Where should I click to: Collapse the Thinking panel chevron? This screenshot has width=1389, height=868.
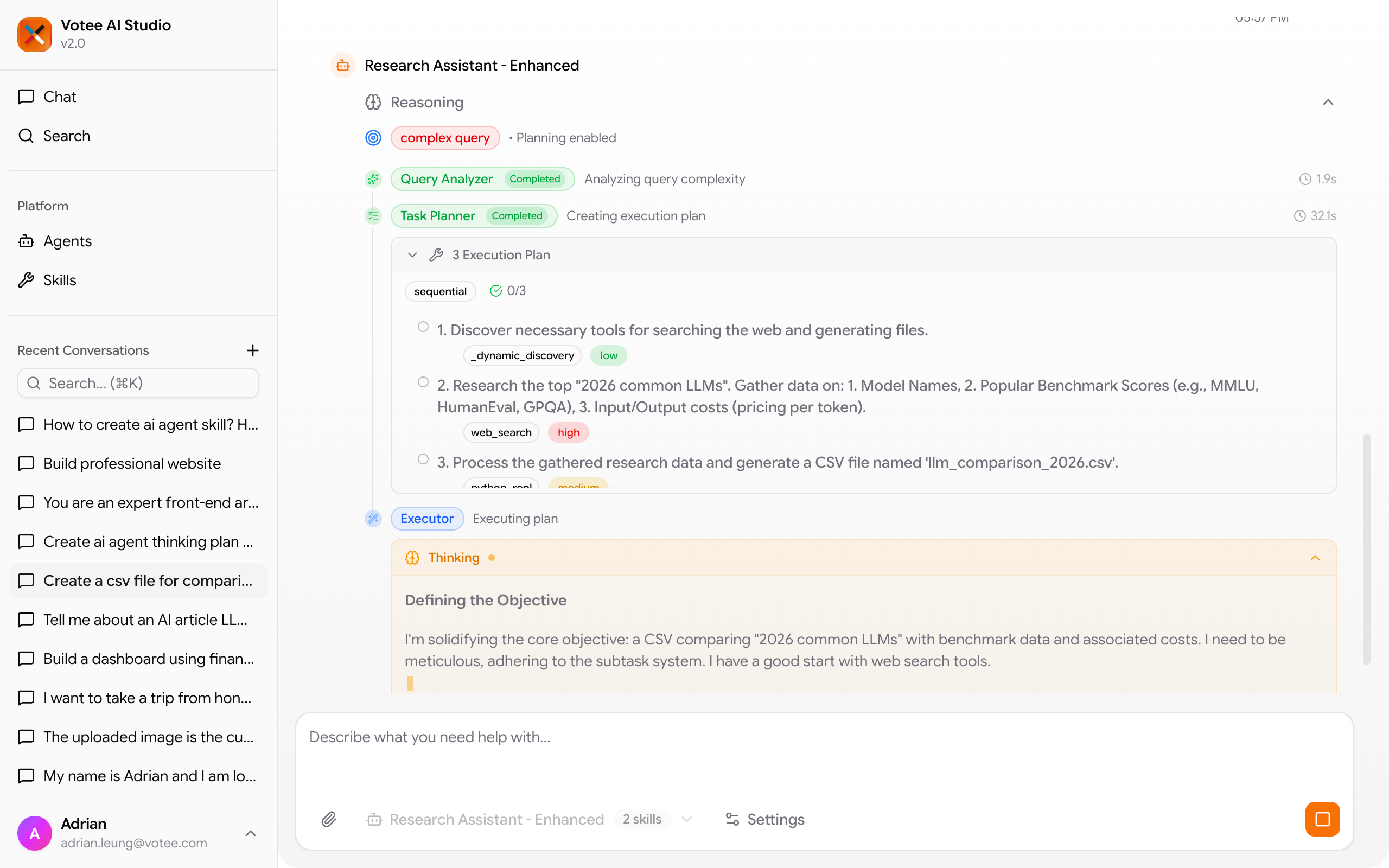coord(1315,558)
